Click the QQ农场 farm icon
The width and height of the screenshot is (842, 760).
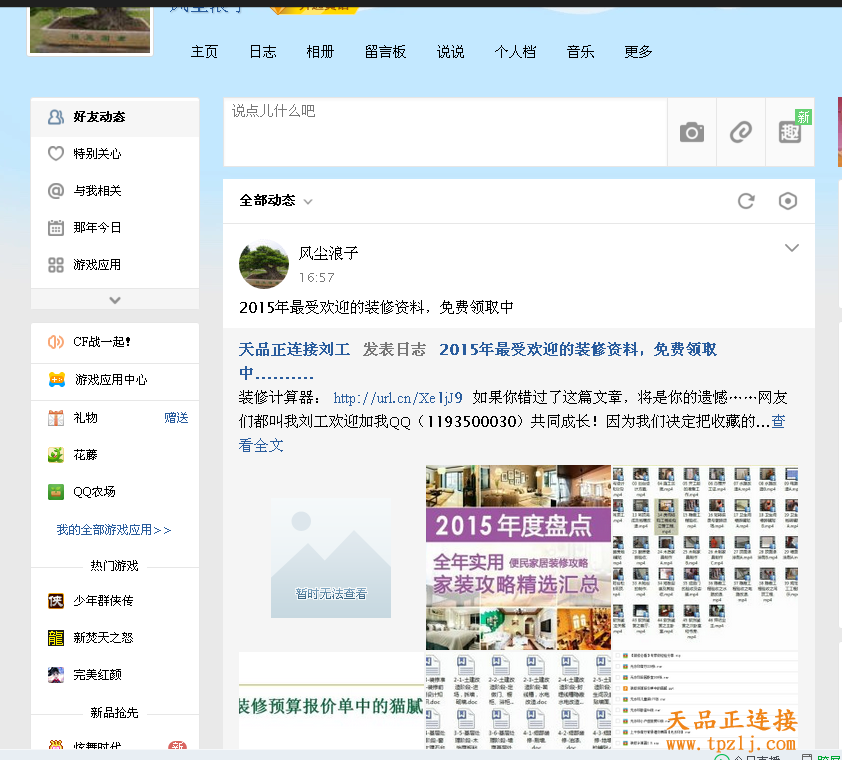[56, 492]
